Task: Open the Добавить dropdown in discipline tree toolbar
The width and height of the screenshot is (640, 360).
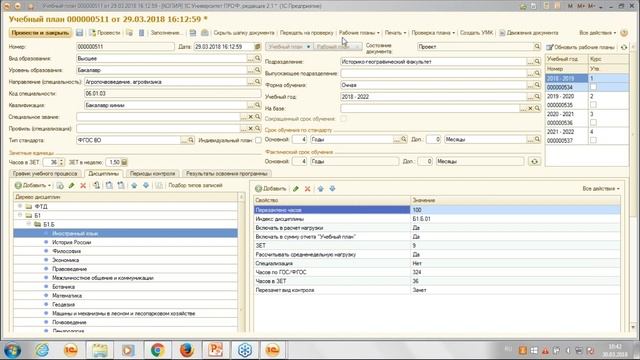Action: (33, 185)
